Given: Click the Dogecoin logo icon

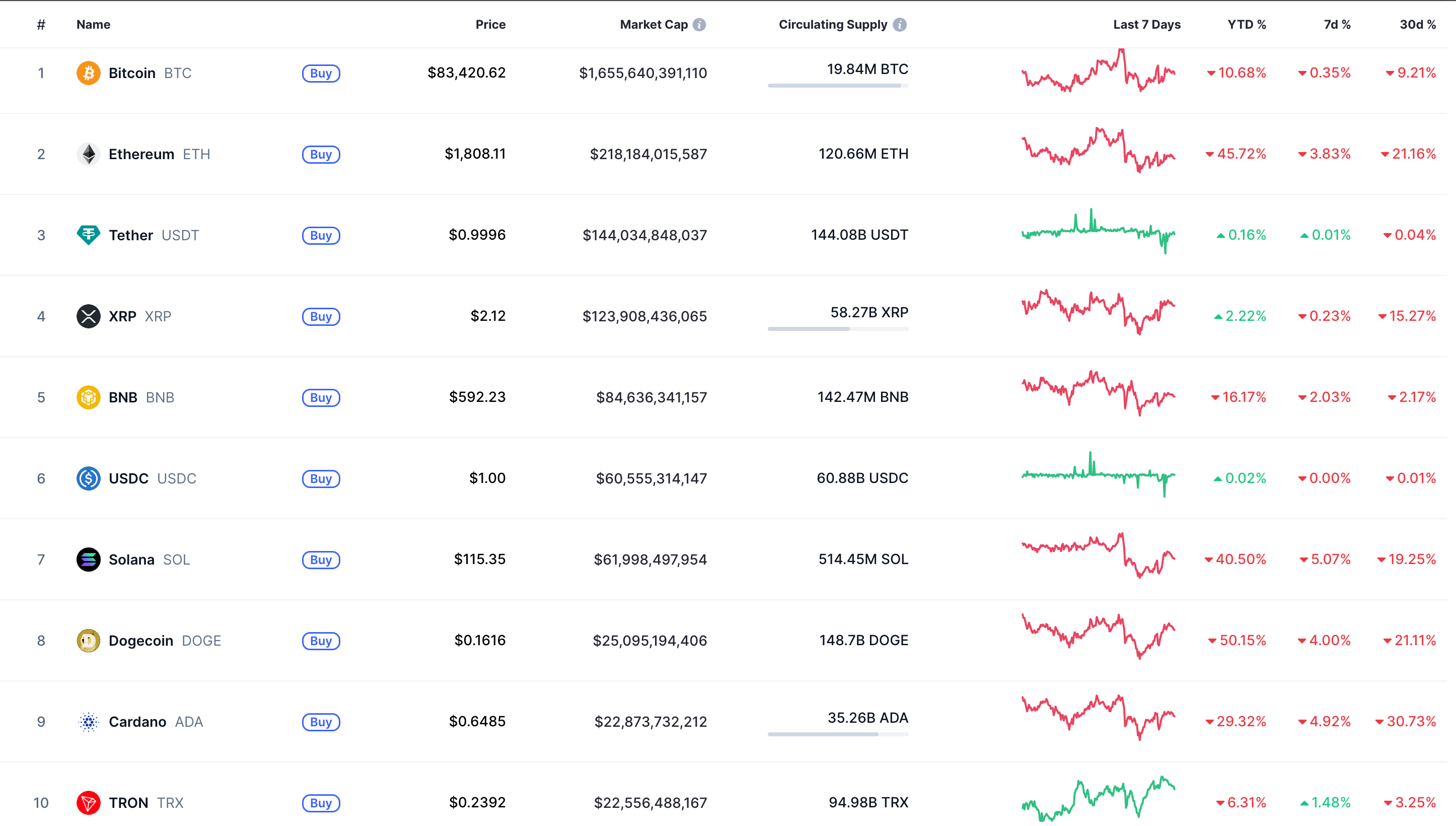Looking at the screenshot, I should point(89,641).
